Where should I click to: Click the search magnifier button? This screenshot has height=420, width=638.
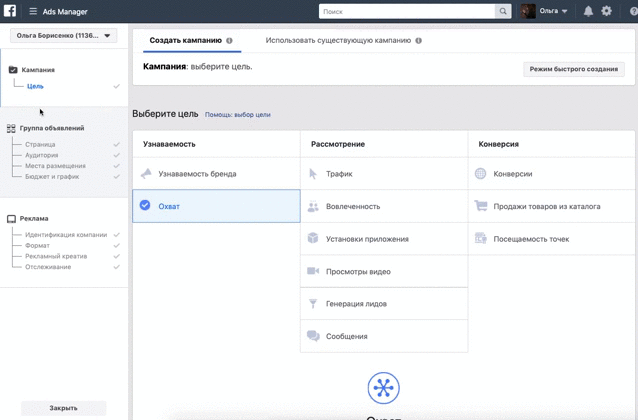(x=503, y=11)
